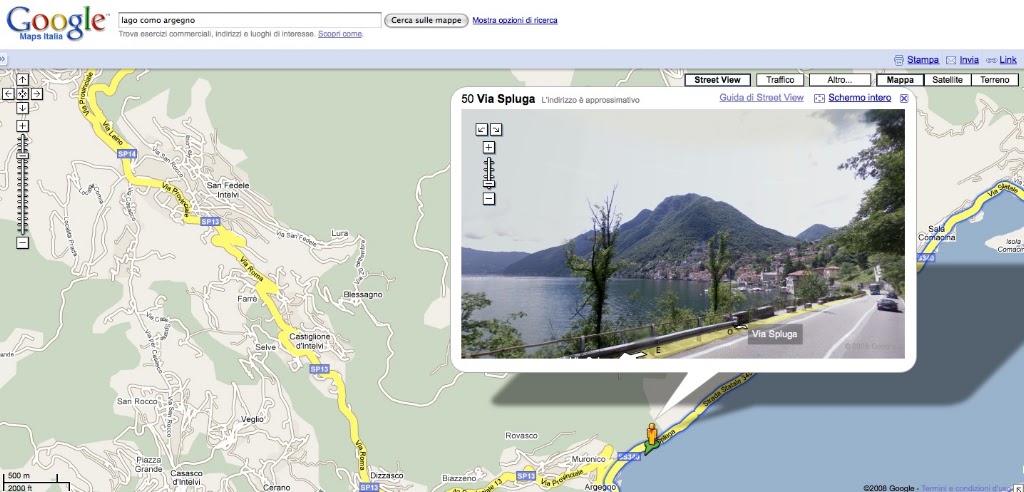1024x492 pixels.
Task: Expand the left panel with double chevron
Action: click(x=3, y=59)
